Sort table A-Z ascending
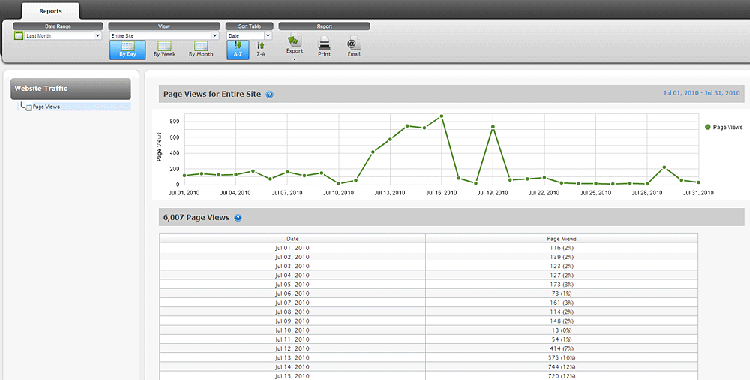 click(238, 50)
